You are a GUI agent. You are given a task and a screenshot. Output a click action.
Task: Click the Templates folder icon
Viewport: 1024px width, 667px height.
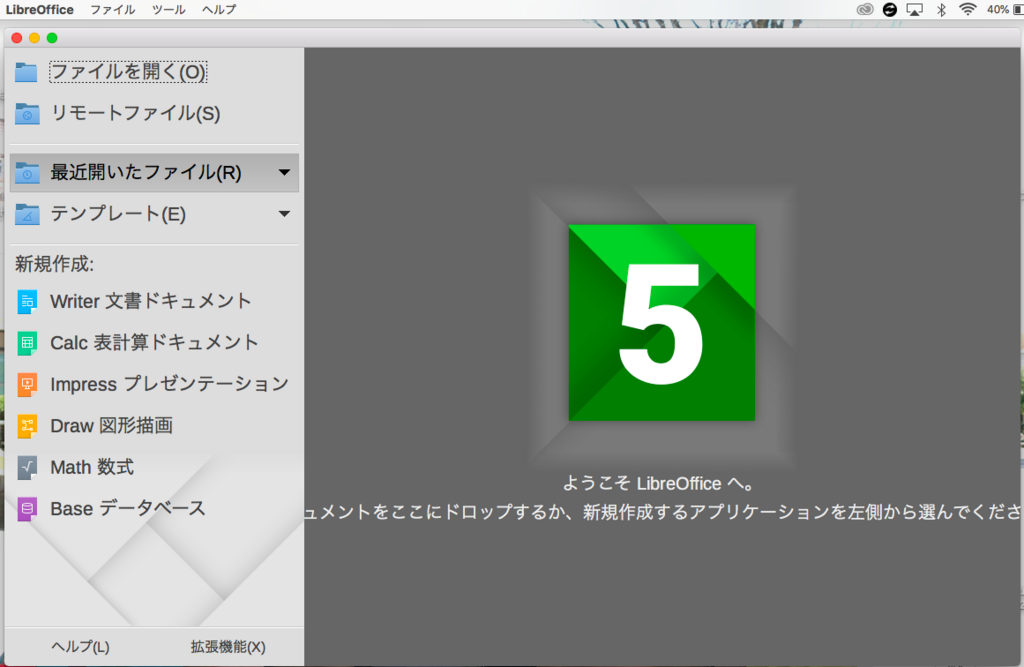coord(27,214)
